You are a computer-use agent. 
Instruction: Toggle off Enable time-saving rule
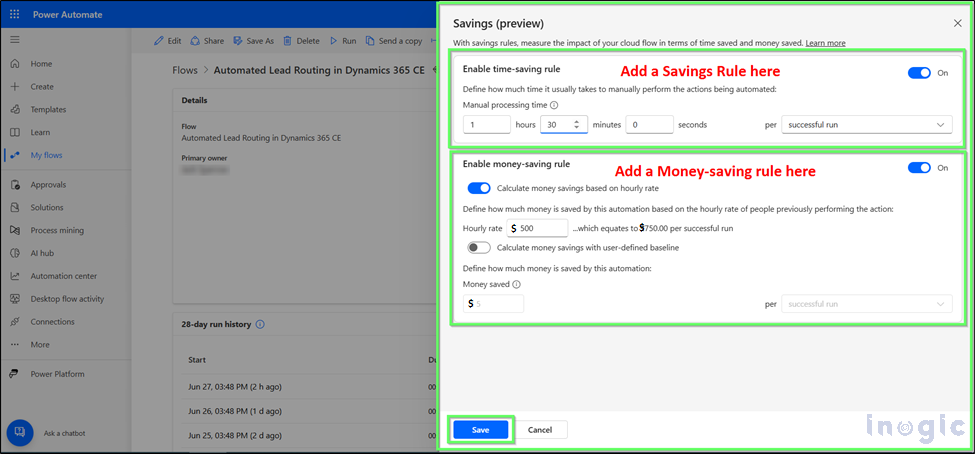[919, 73]
